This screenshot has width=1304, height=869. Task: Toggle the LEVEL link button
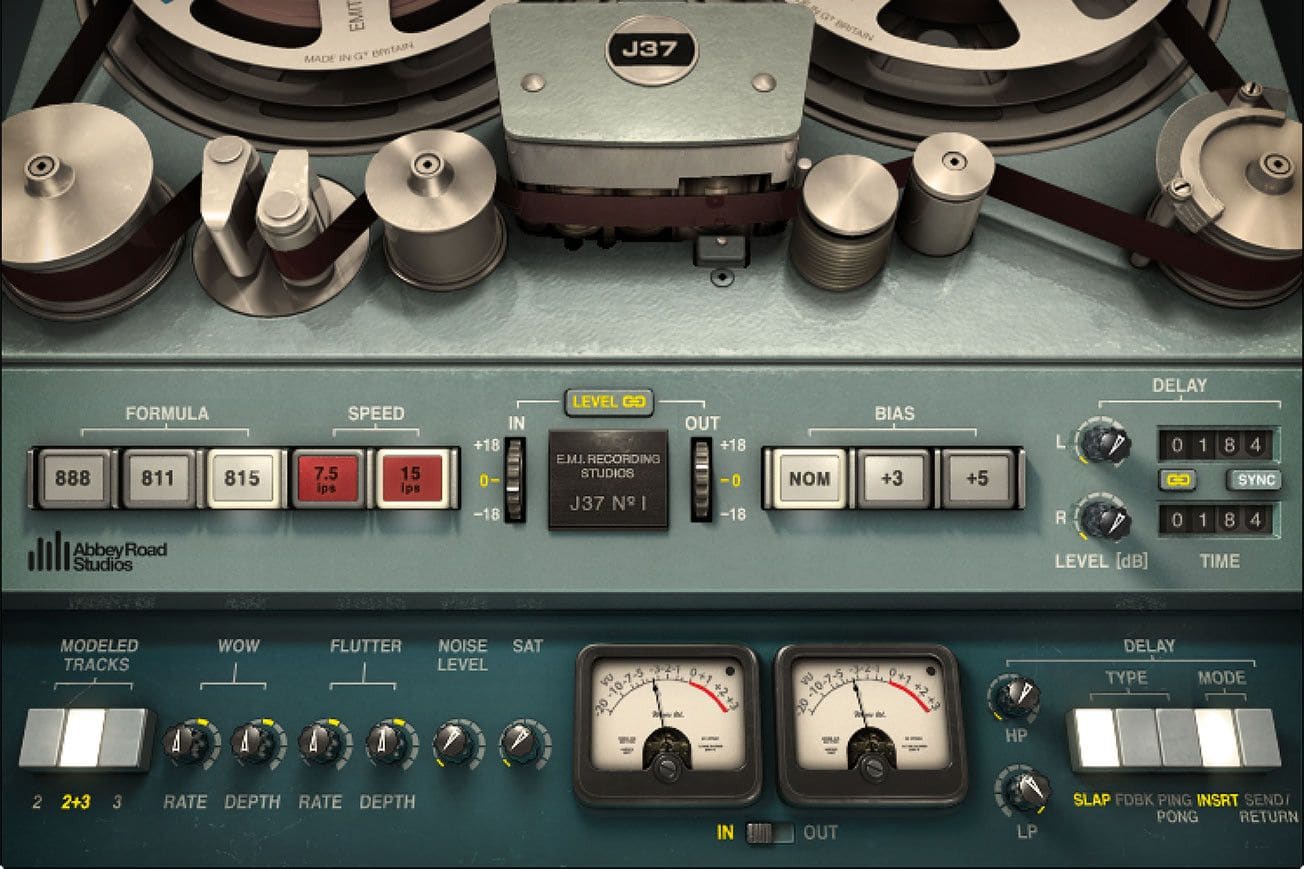(608, 403)
